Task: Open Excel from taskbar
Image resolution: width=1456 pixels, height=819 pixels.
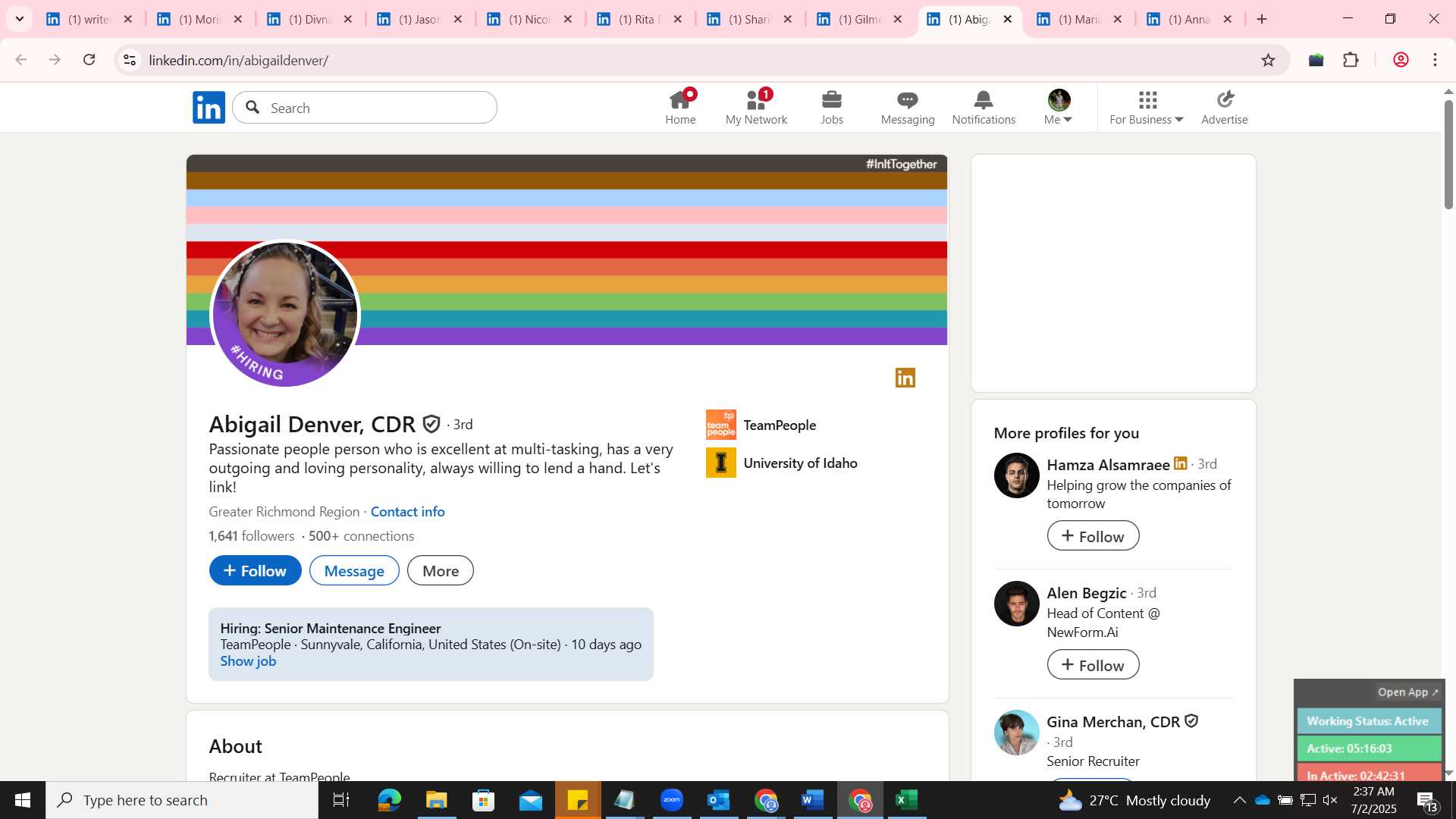Action: click(907, 800)
